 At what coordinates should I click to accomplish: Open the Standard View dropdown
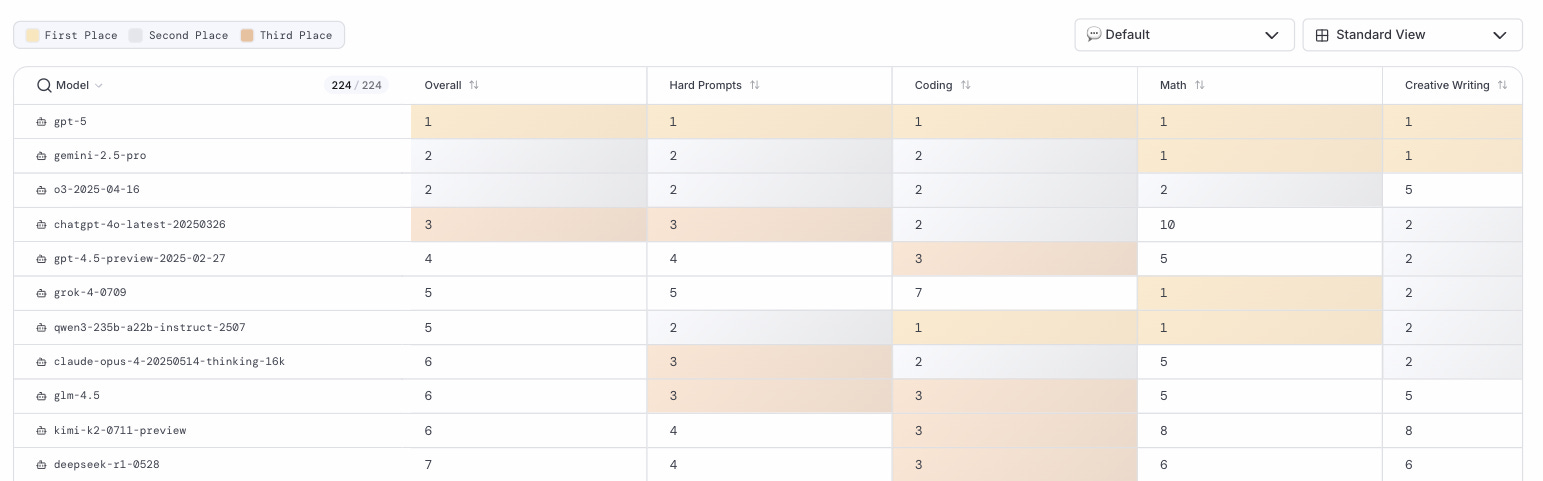1413,35
